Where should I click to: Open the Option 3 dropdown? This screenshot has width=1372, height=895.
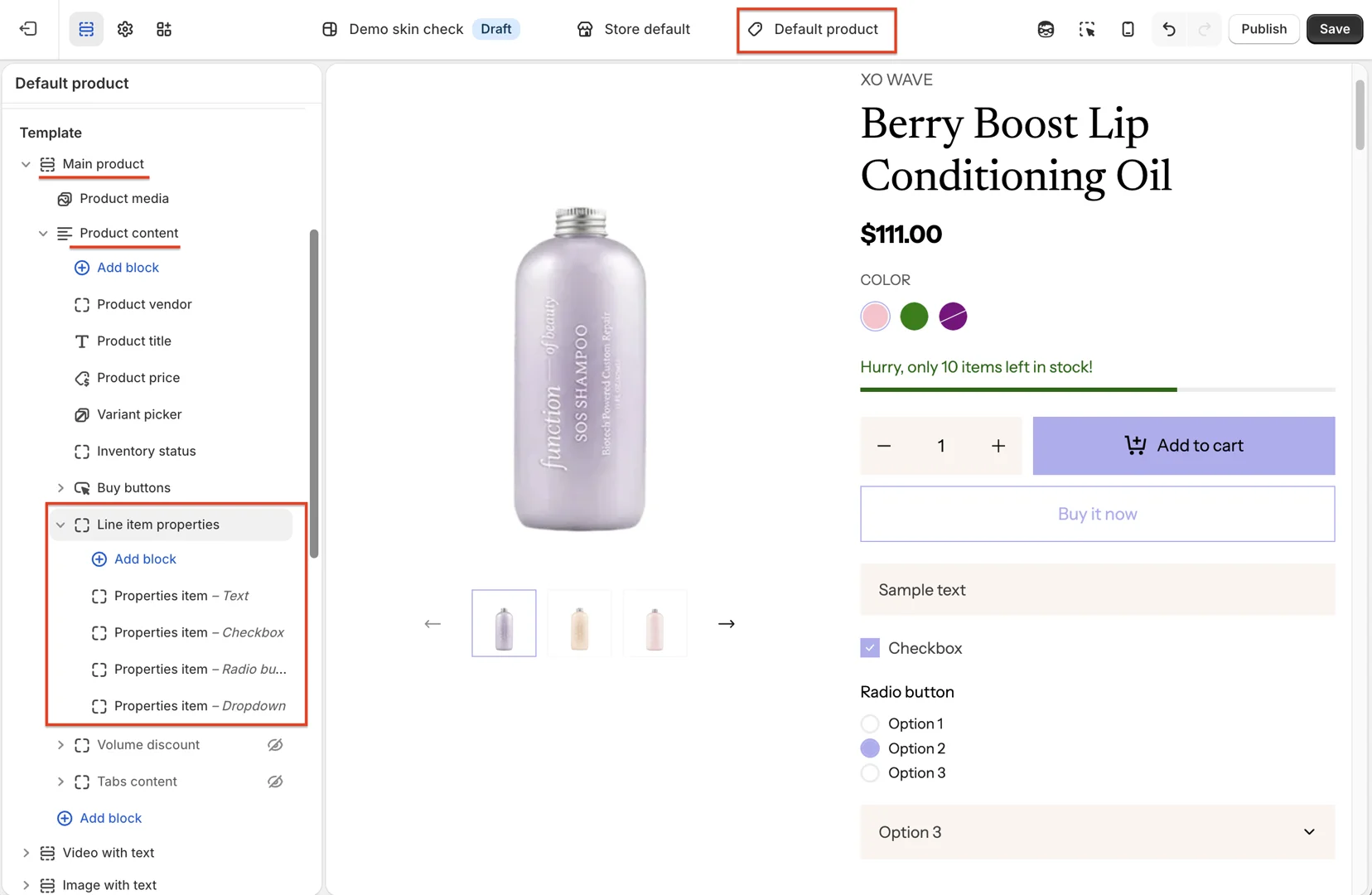point(1097,832)
